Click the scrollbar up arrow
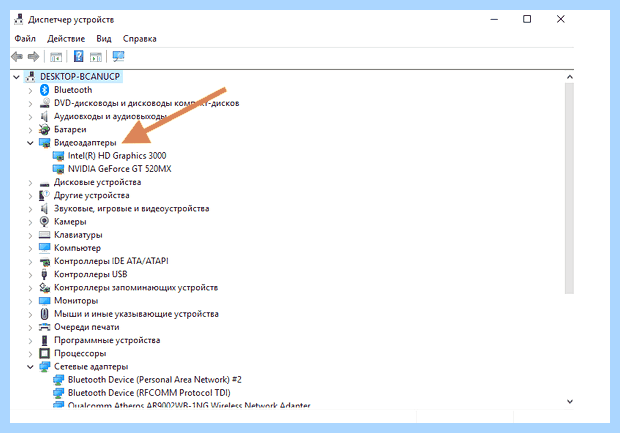The width and height of the screenshot is (620, 433). coord(569,77)
